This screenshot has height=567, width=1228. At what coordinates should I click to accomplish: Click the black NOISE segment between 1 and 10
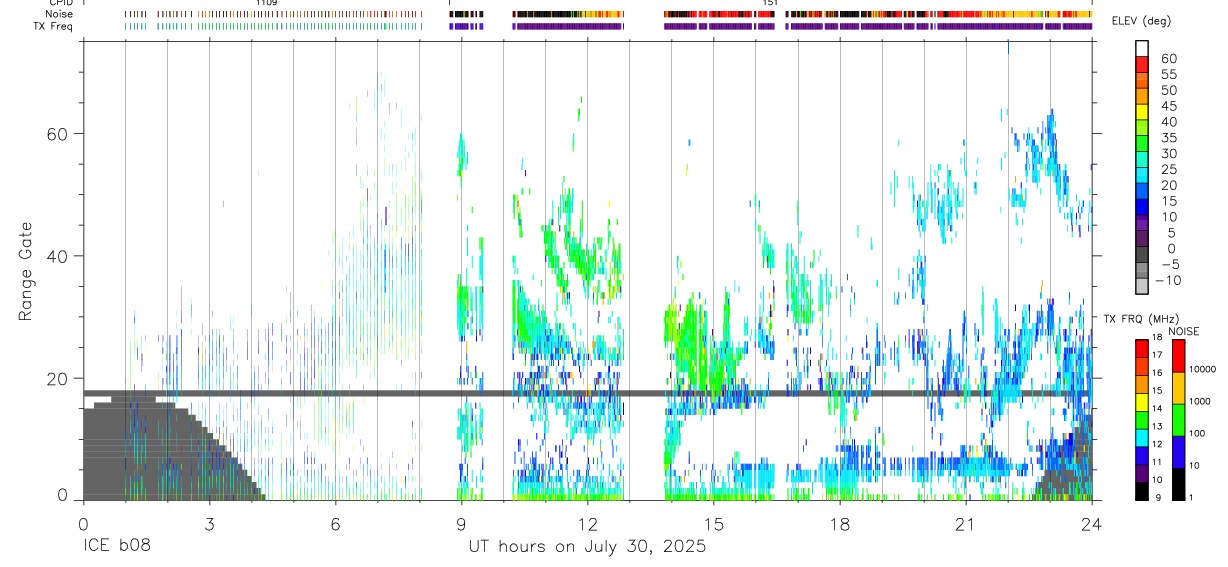point(1177,483)
